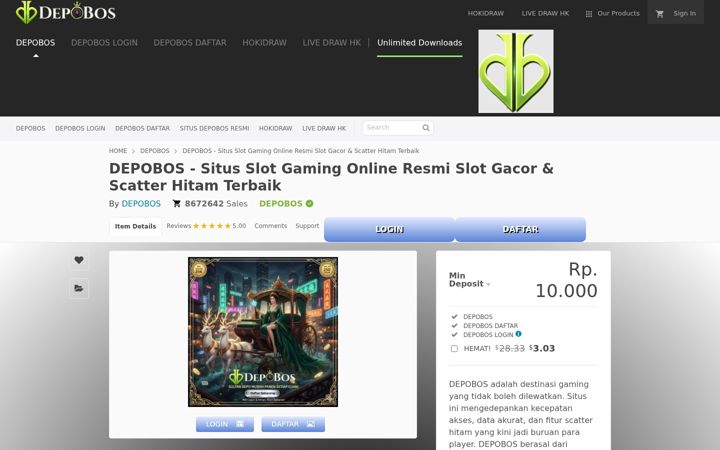Go to Sign In
This screenshot has height=450, width=720.
684,13
